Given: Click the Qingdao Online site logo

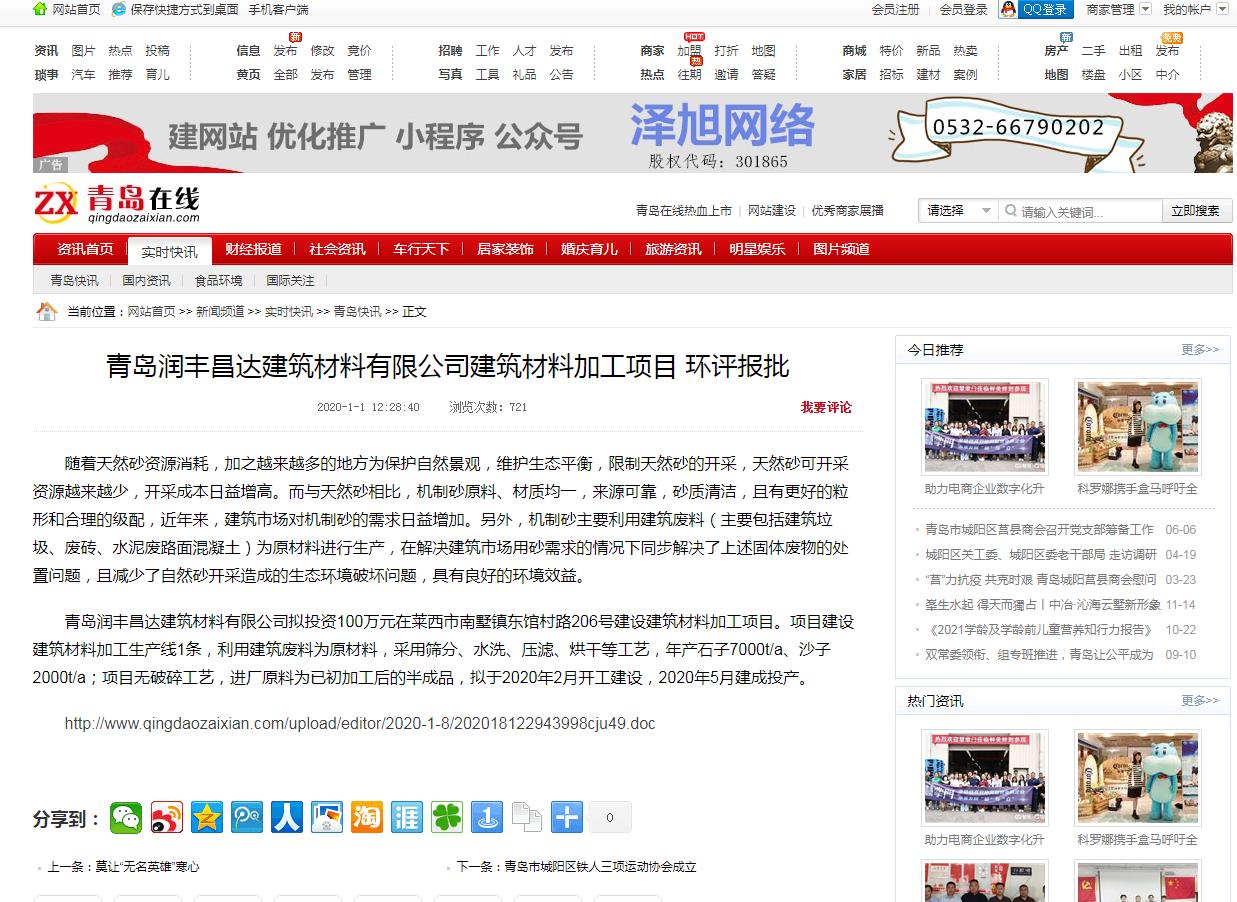Looking at the screenshot, I should coord(117,204).
